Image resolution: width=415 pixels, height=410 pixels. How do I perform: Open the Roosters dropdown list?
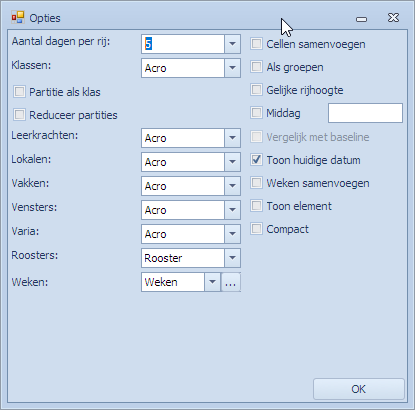pyautogui.click(x=232, y=258)
